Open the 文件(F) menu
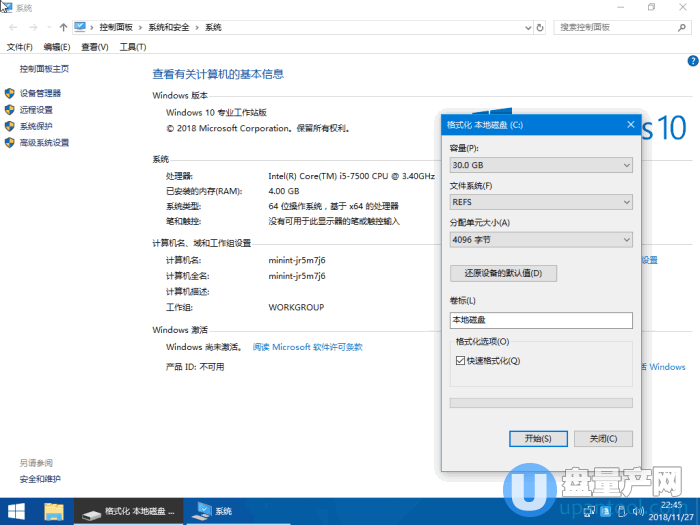The height and width of the screenshot is (525, 700). 20,47
